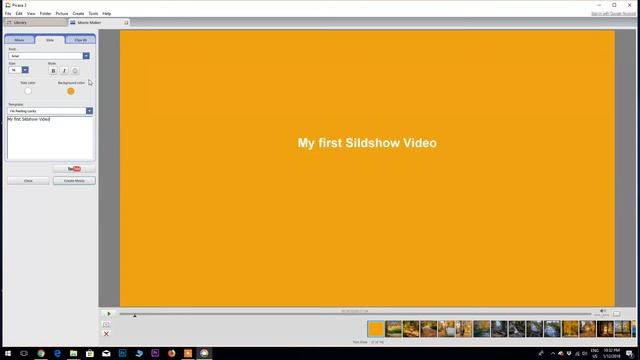Open Task View in taskbar
Viewport: 640px width, 360px height.
[x=24, y=353]
